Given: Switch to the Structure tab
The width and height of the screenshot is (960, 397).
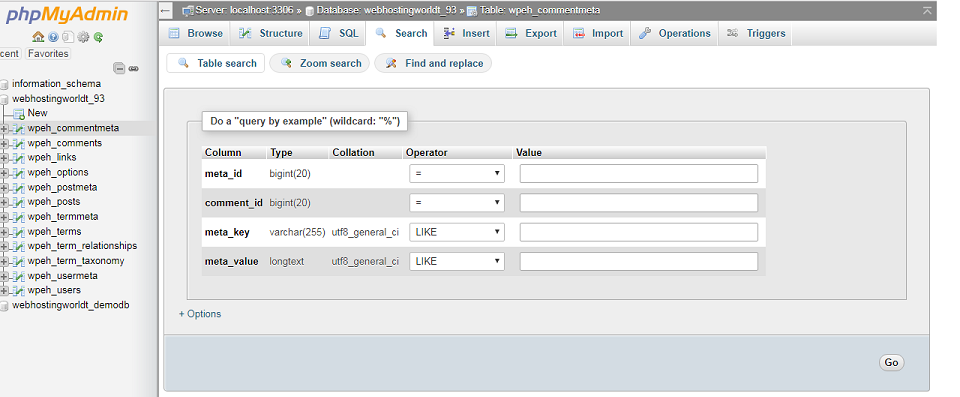Looking at the screenshot, I should coord(271,34).
